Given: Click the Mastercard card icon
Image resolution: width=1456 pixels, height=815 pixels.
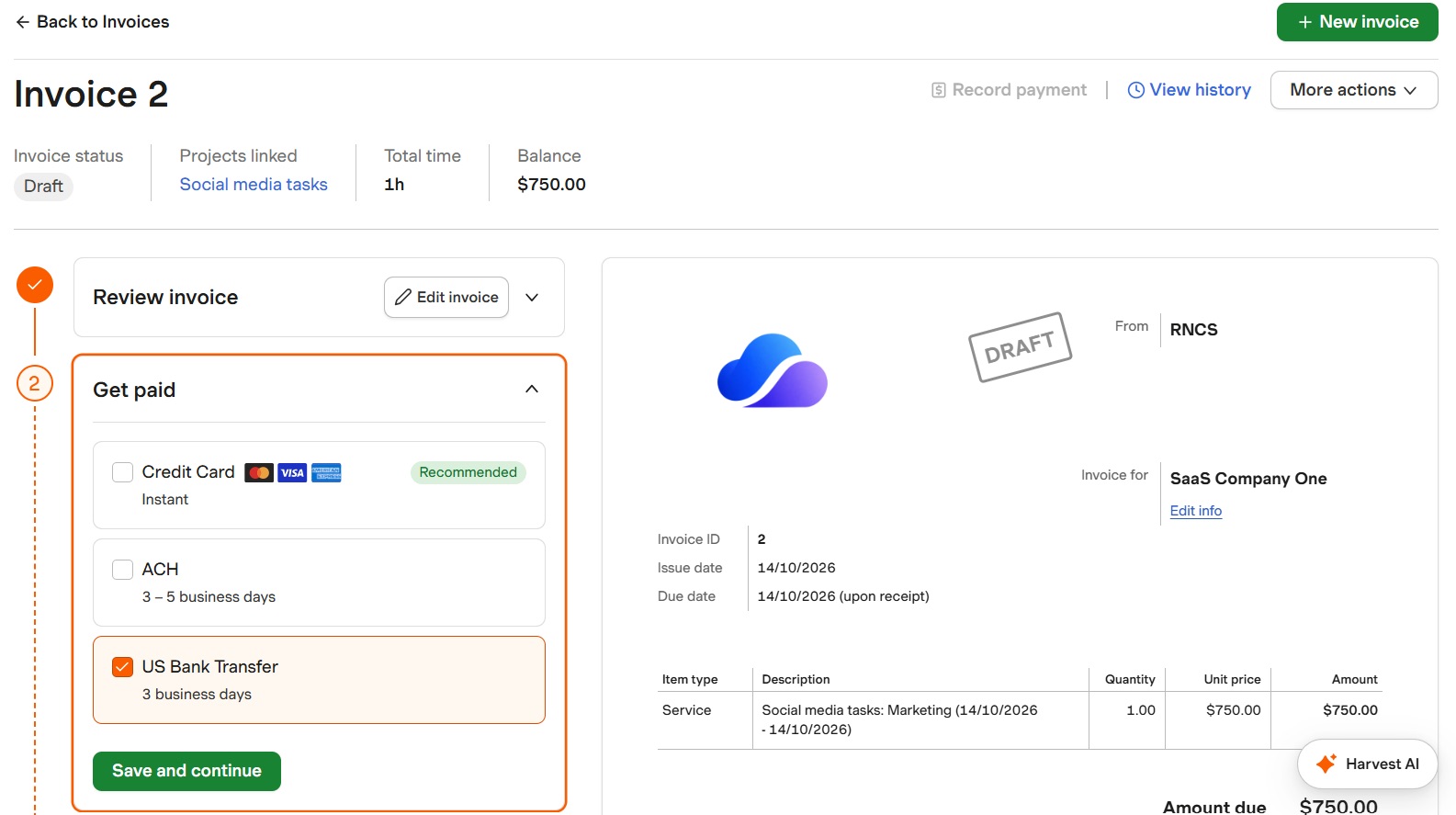Looking at the screenshot, I should [259, 472].
